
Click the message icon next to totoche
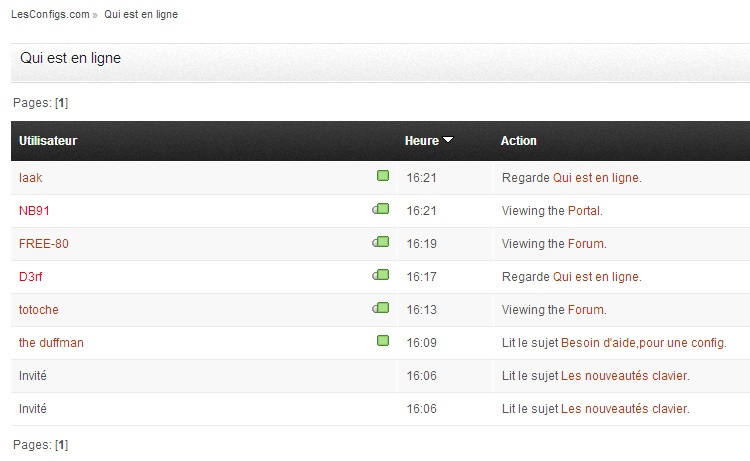[381, 308]
